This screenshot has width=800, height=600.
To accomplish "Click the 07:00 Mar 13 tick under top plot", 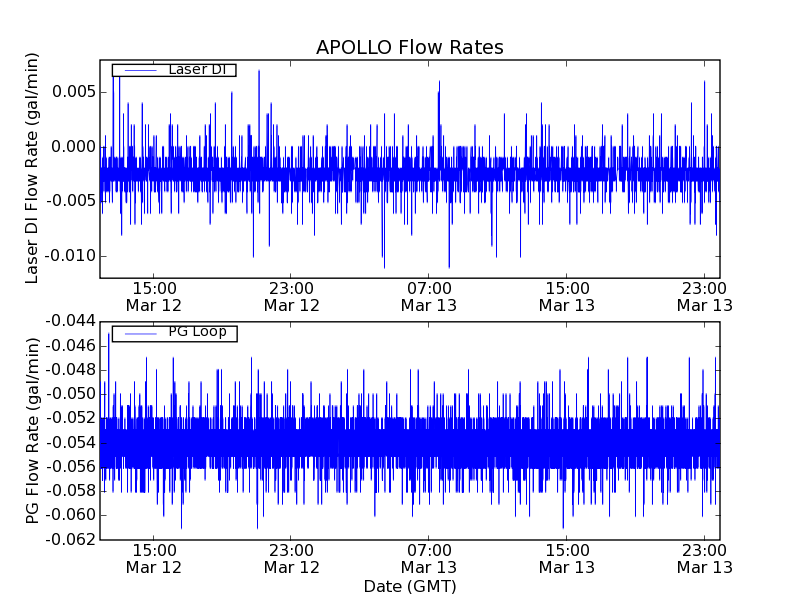I will click(x=429, y=296).
